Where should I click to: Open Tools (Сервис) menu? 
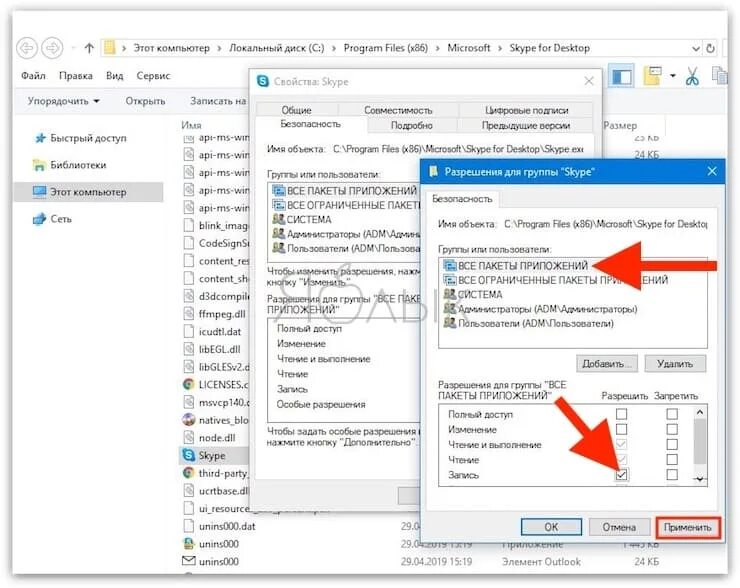pos(153,76)
